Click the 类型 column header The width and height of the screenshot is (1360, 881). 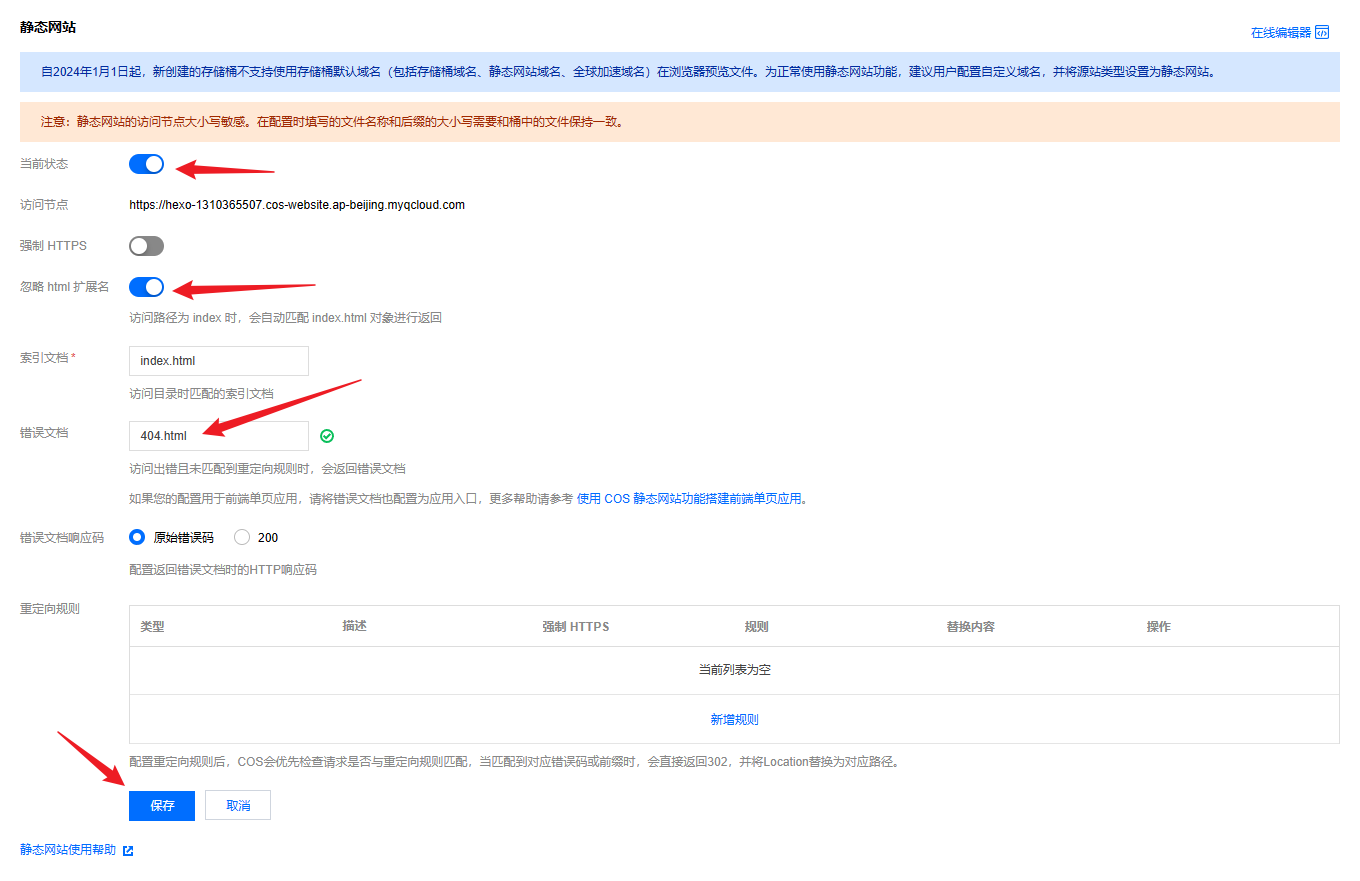coord(152,627)
